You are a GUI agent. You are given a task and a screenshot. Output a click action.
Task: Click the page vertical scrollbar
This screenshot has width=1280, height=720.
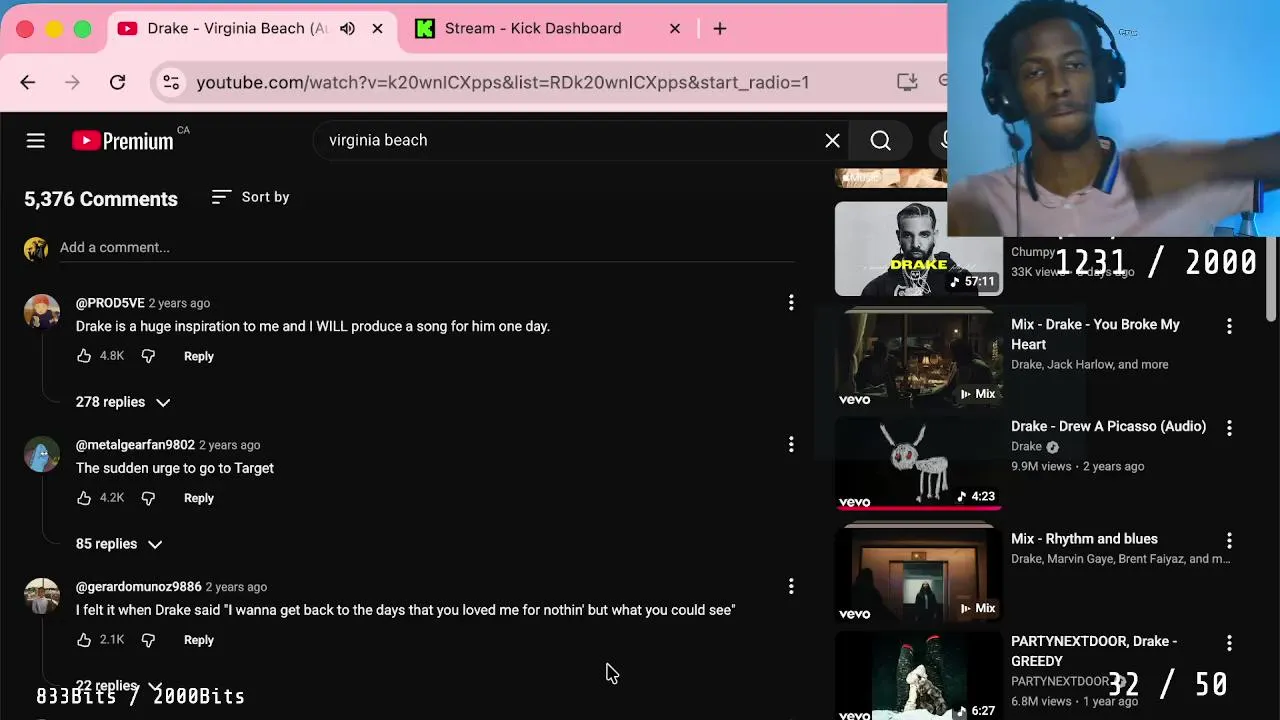coord(1271,280)
